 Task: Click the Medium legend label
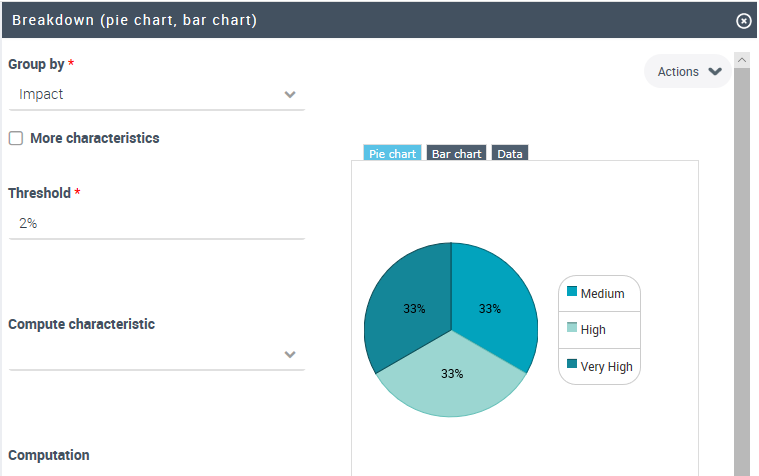pos(602,294)
